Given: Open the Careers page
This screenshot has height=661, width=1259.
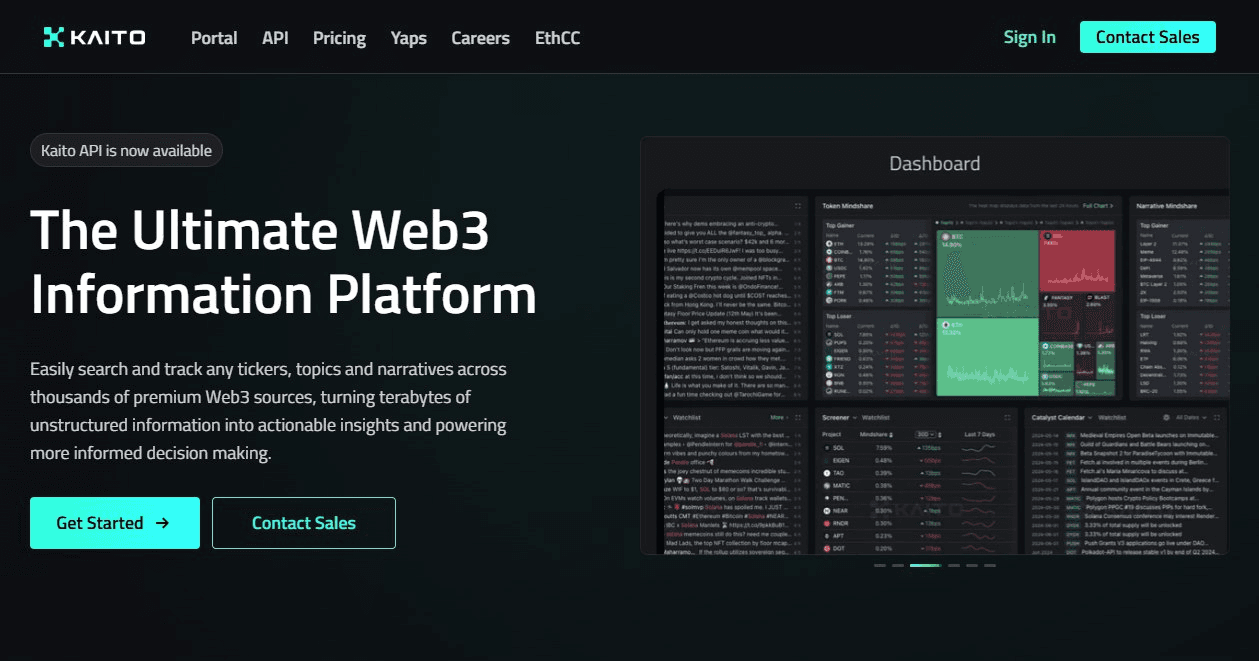Looking at the screenshot, I should point(480,38).
